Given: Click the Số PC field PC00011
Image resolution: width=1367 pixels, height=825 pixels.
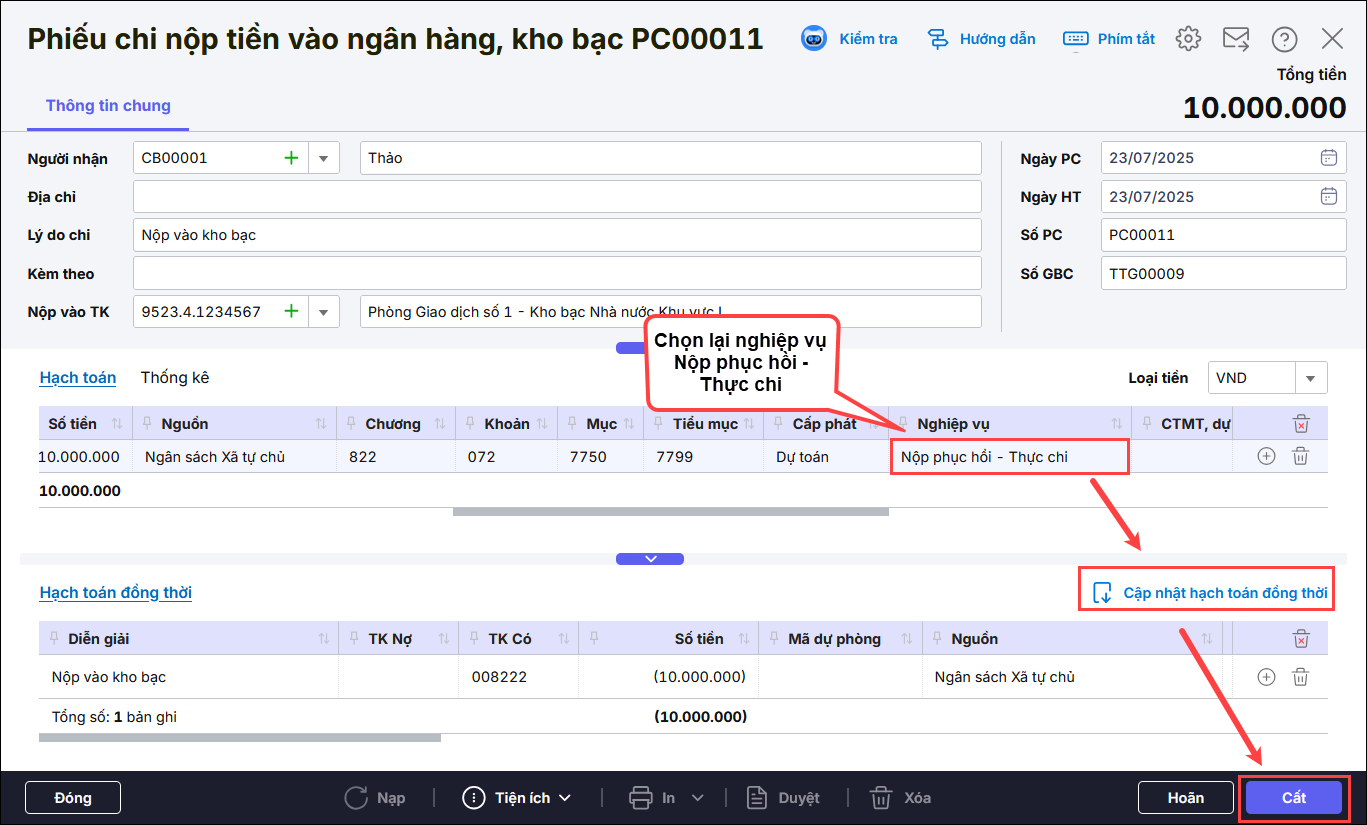Looking at the screenshot, I should (1224, 235).
